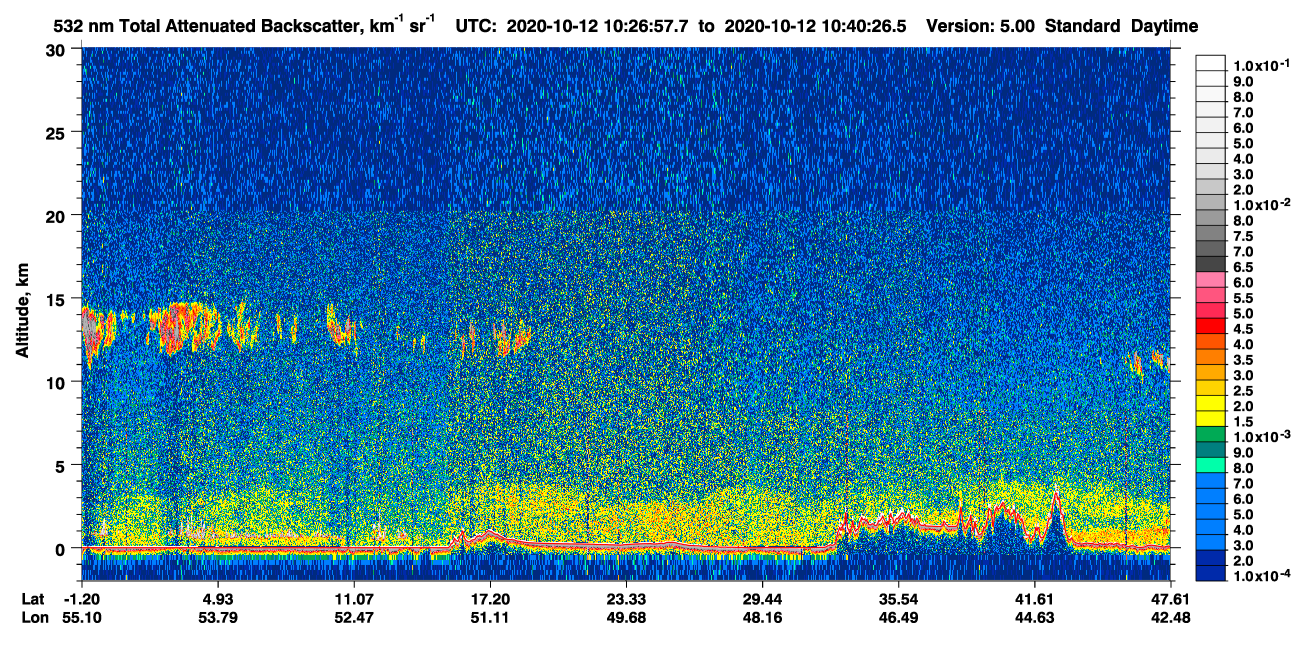Click colorbar label '1.0x10-2'

point(1262,204)
